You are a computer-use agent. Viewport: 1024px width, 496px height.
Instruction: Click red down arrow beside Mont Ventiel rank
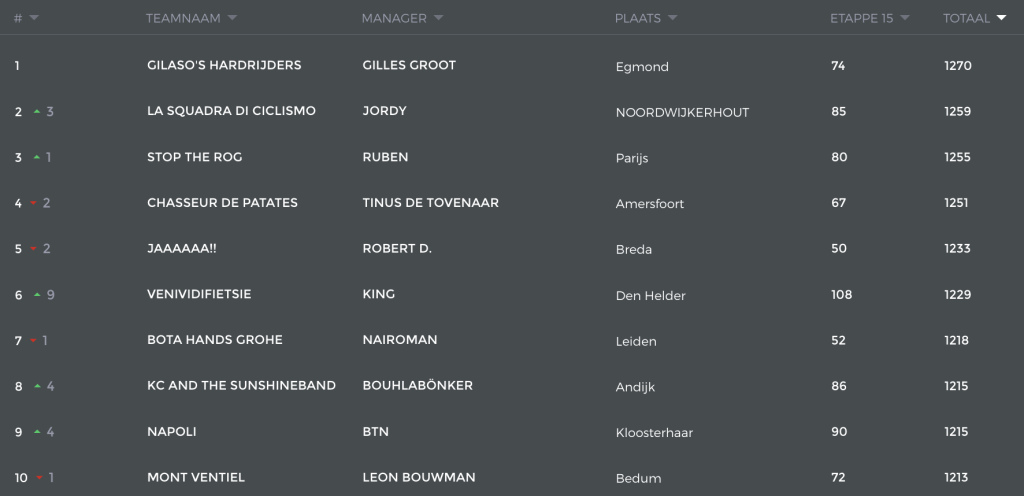click(39, 478)
